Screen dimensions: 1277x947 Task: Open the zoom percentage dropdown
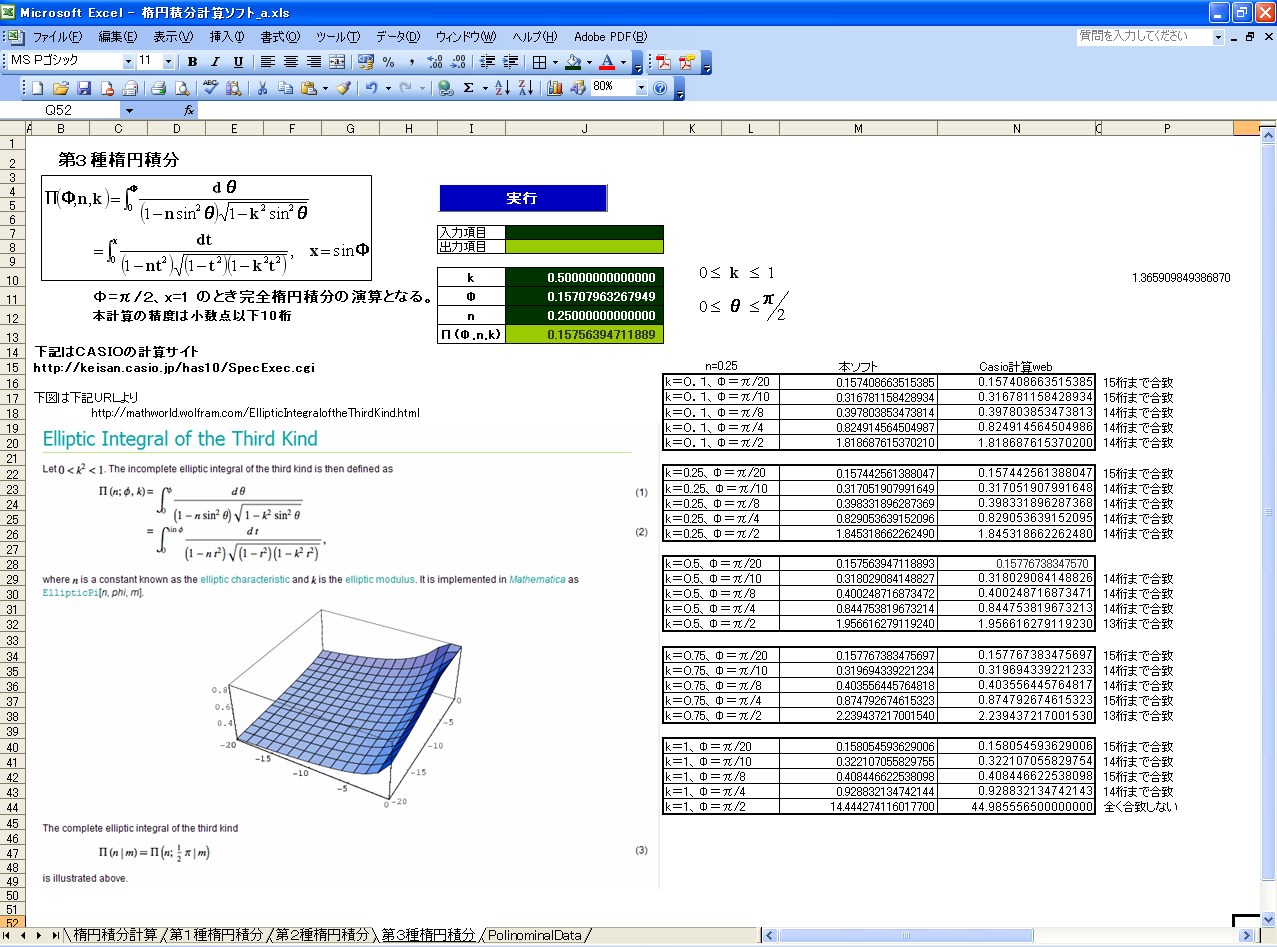(x=641, y=88)
